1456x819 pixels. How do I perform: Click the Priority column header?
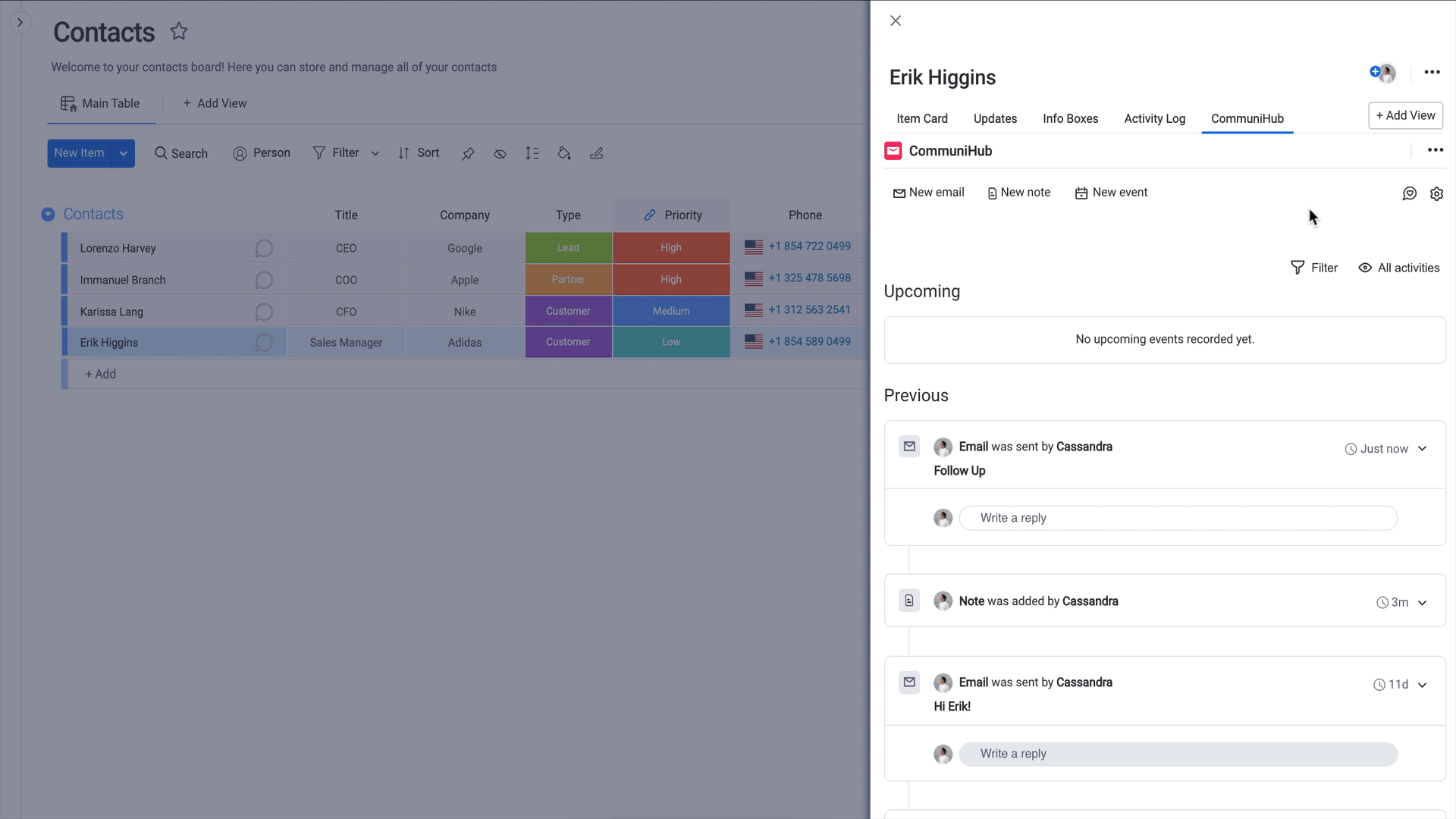coord(672,215)
